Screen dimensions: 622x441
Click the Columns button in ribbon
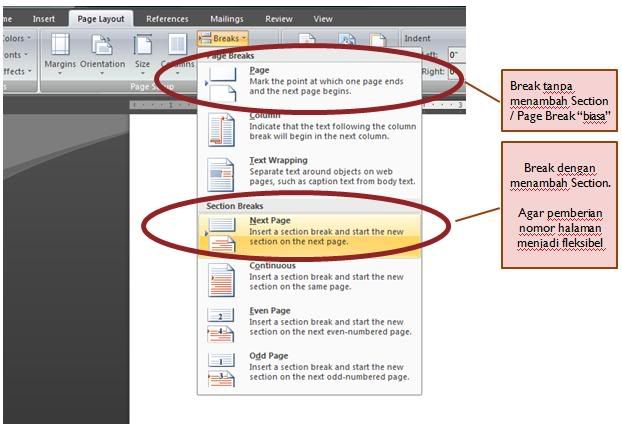click(177, 52)
